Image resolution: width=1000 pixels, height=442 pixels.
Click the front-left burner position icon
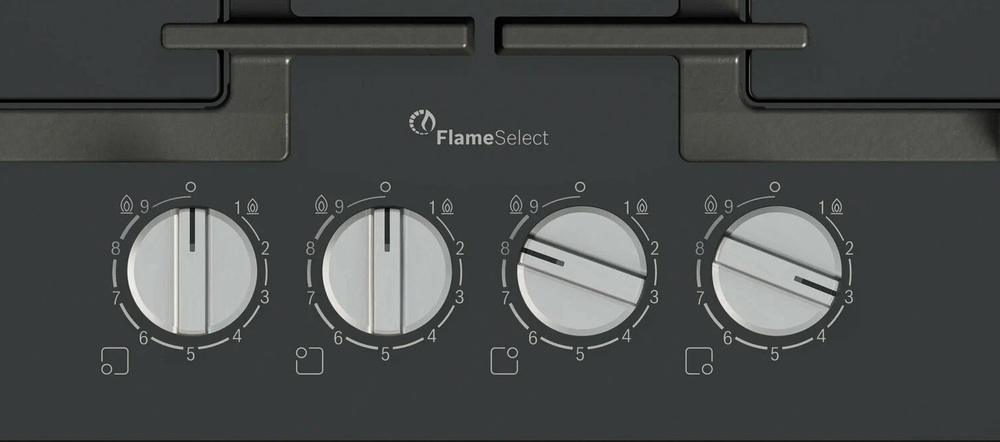(x=115, y=361)
